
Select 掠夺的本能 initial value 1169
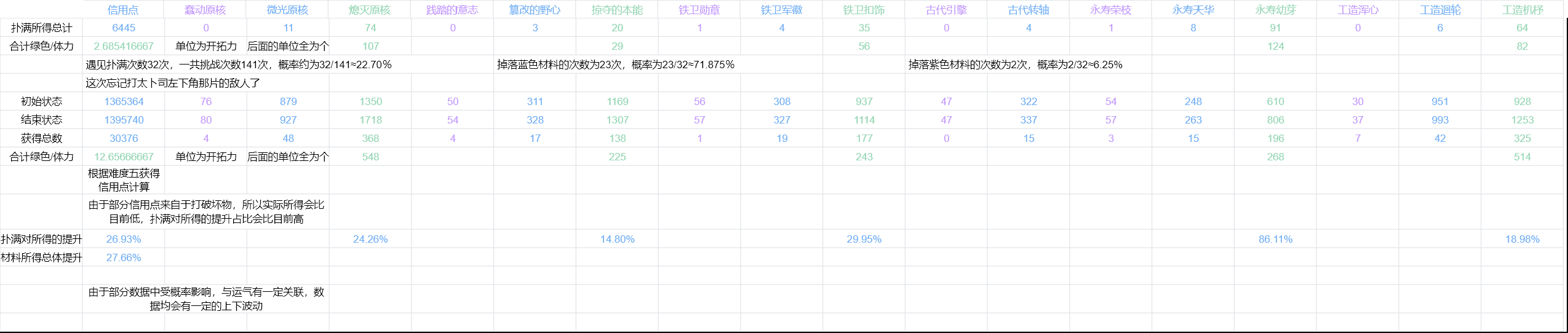tap(618, 101)
